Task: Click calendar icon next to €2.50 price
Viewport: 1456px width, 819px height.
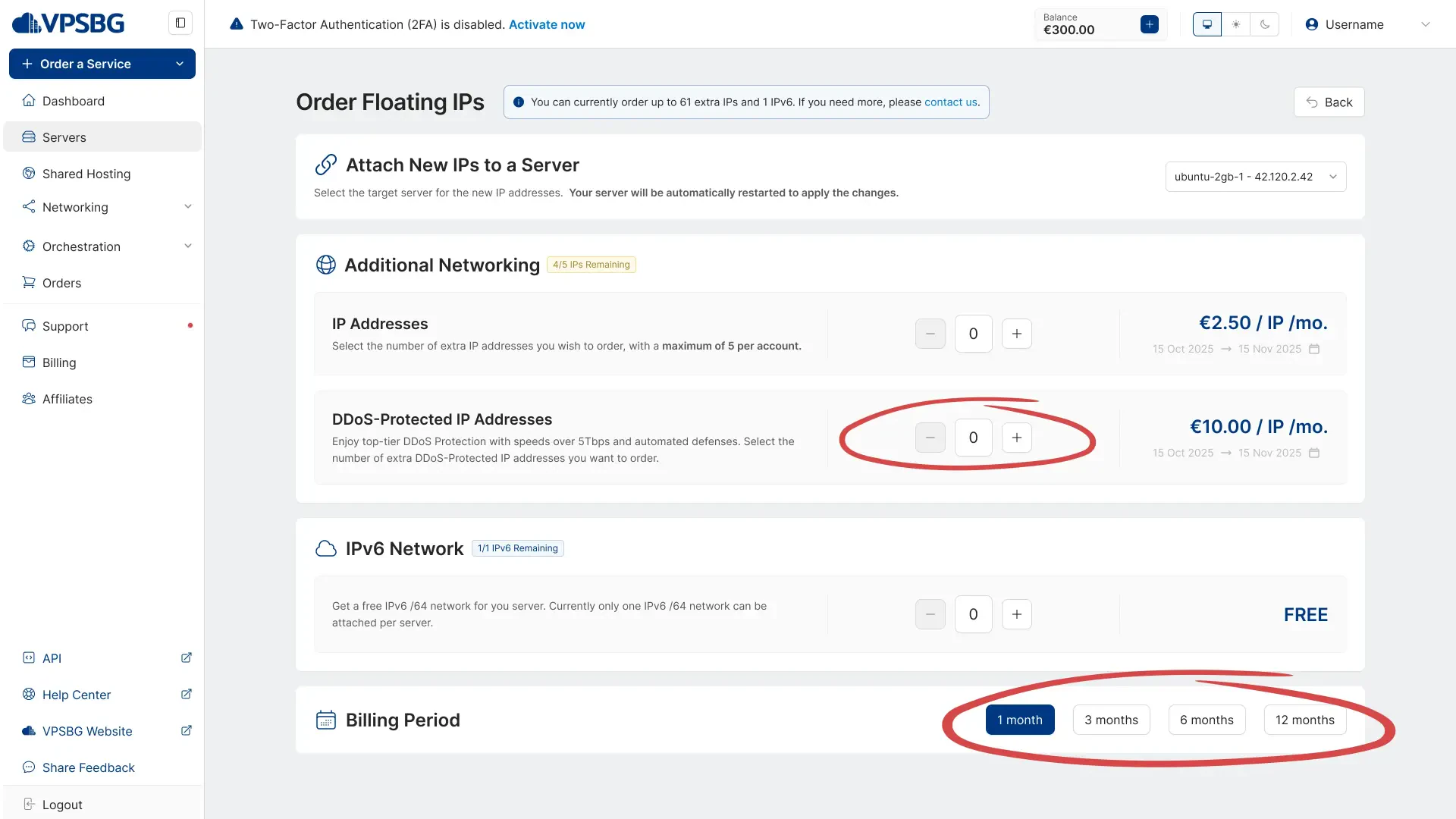Action: tap(1314, 349)
